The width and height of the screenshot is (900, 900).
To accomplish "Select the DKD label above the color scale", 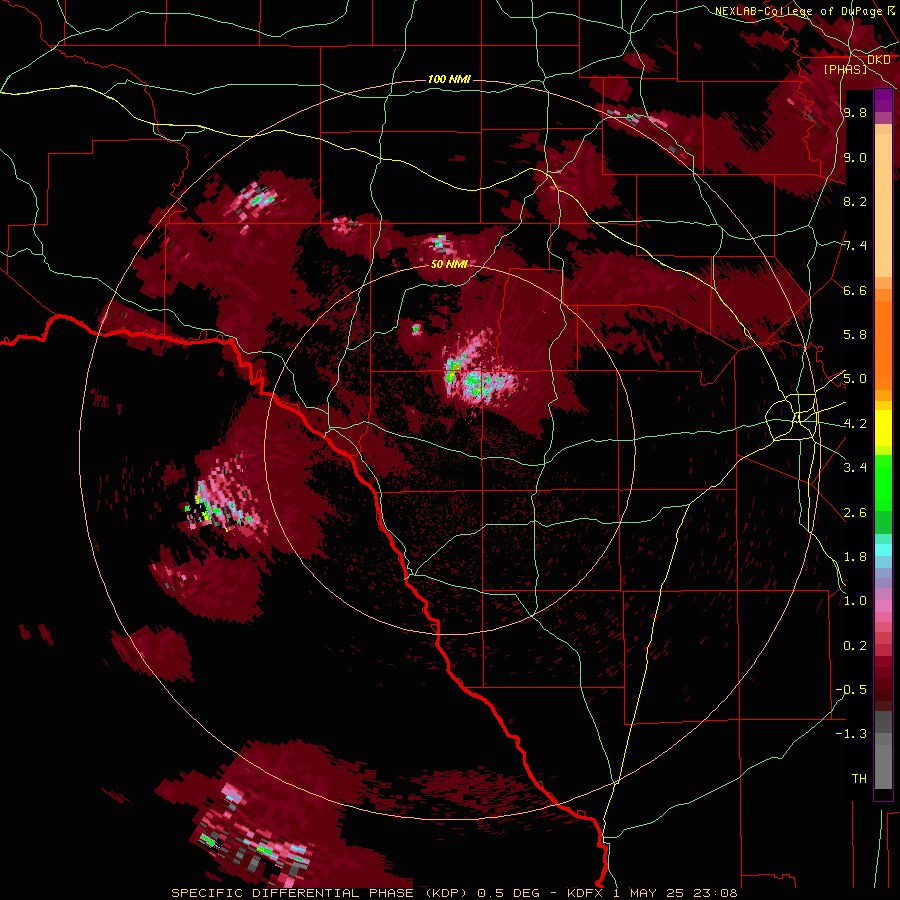I will coord(878,60).
